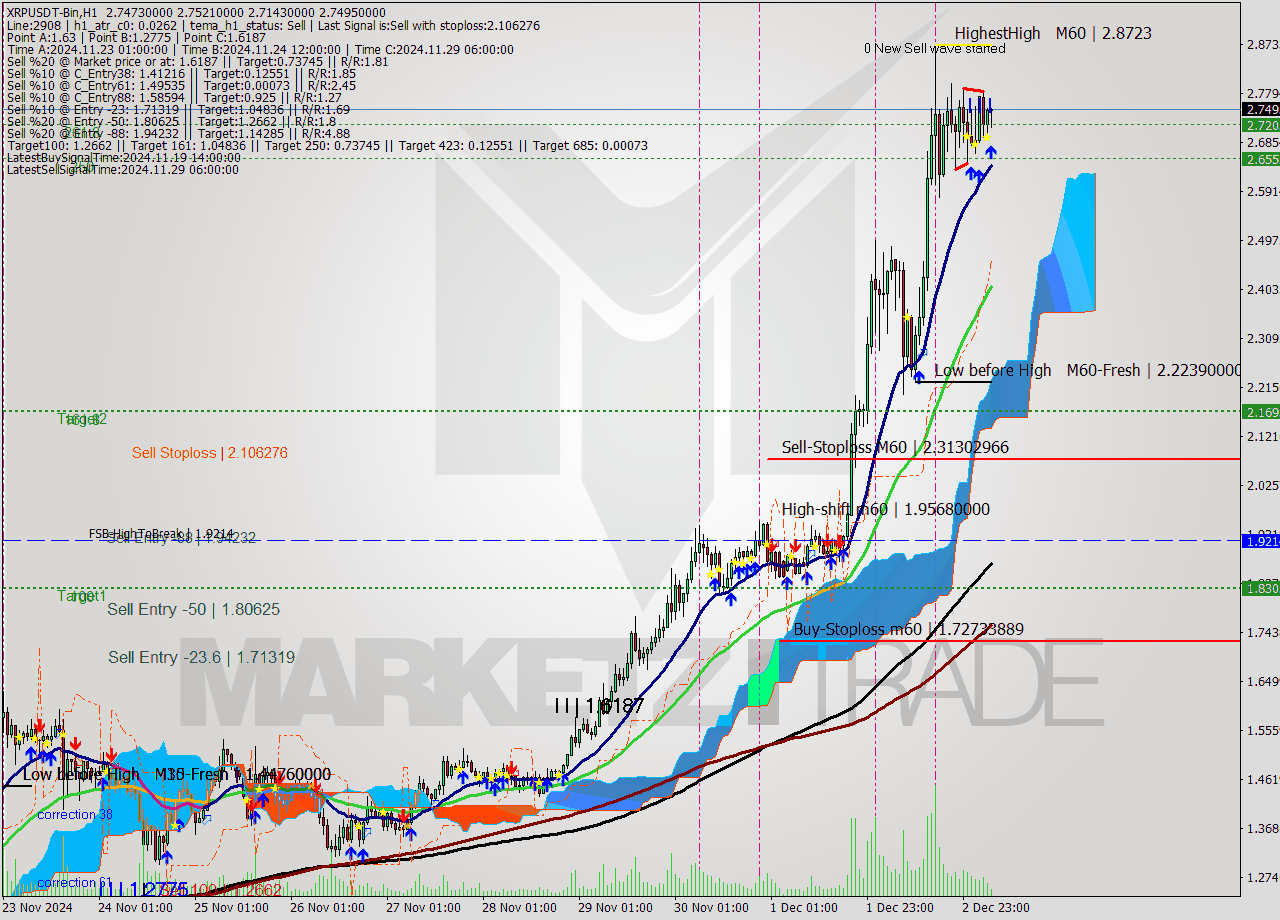Screen dimensions: 1280x920
Task: Click the '1 Dec 23:00' time axis label
Action: click(x=900, y=908)
